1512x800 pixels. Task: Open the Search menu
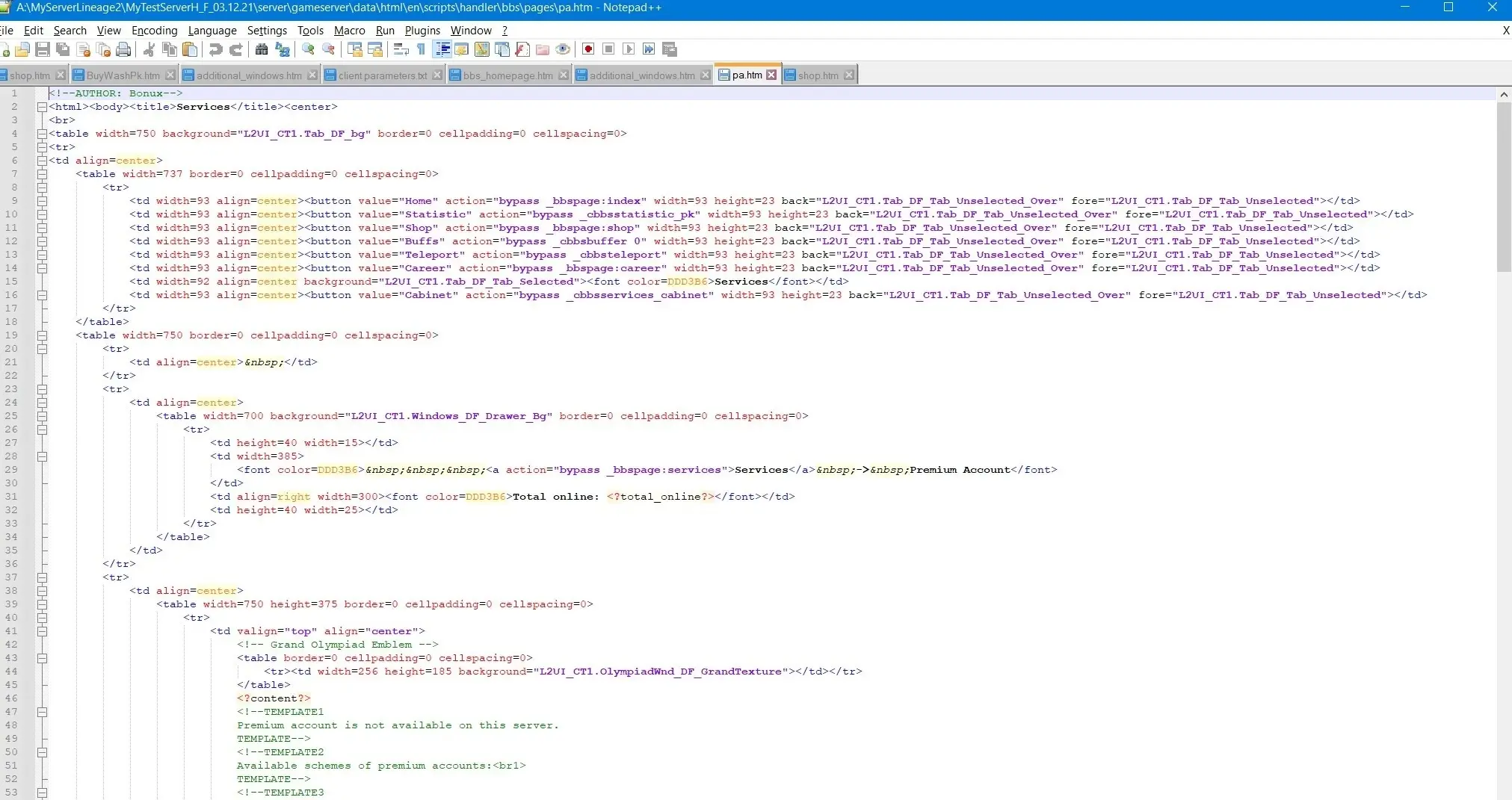[70, 31]
